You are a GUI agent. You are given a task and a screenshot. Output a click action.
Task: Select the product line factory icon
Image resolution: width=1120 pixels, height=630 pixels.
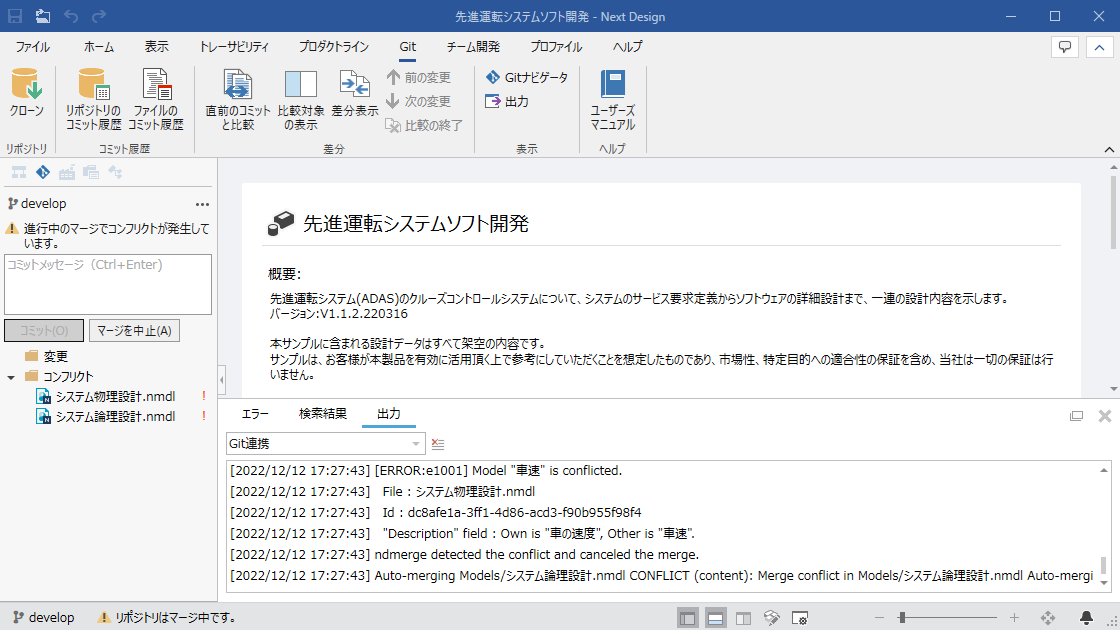click(67, 172)
